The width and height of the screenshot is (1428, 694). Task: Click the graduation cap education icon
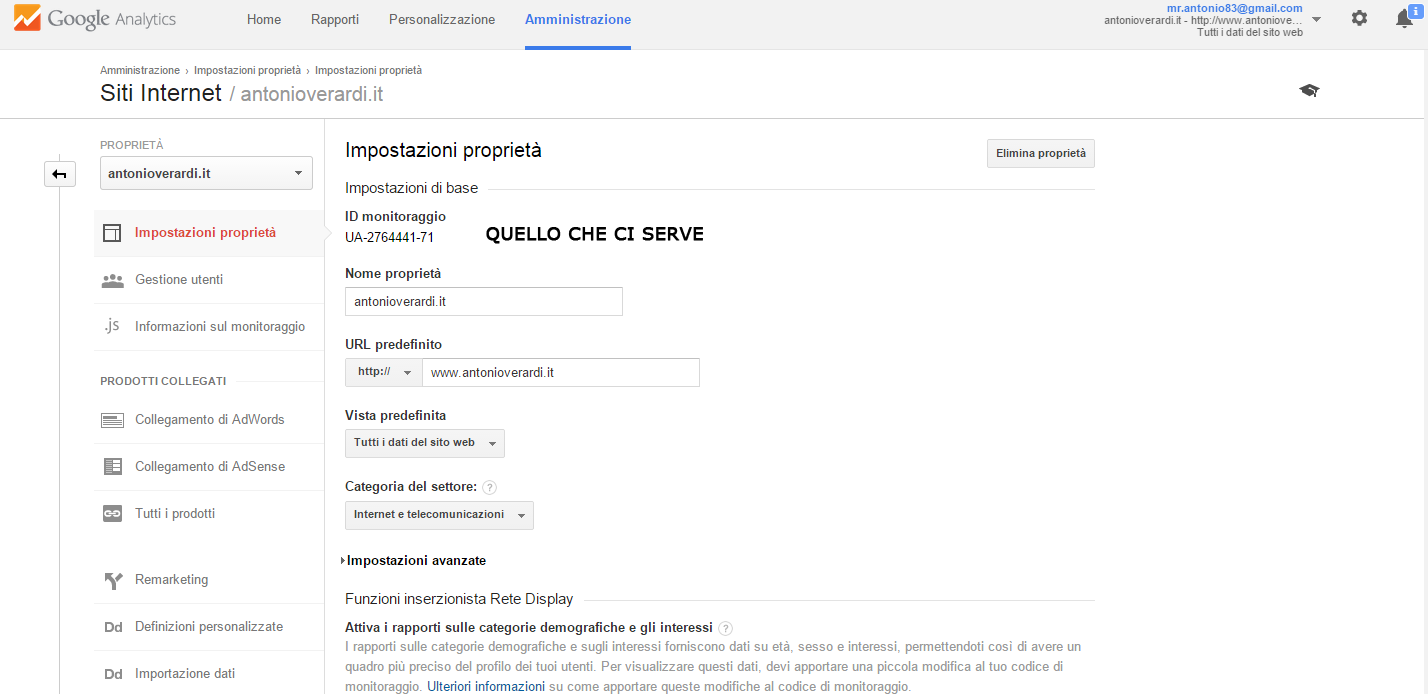1309,91
